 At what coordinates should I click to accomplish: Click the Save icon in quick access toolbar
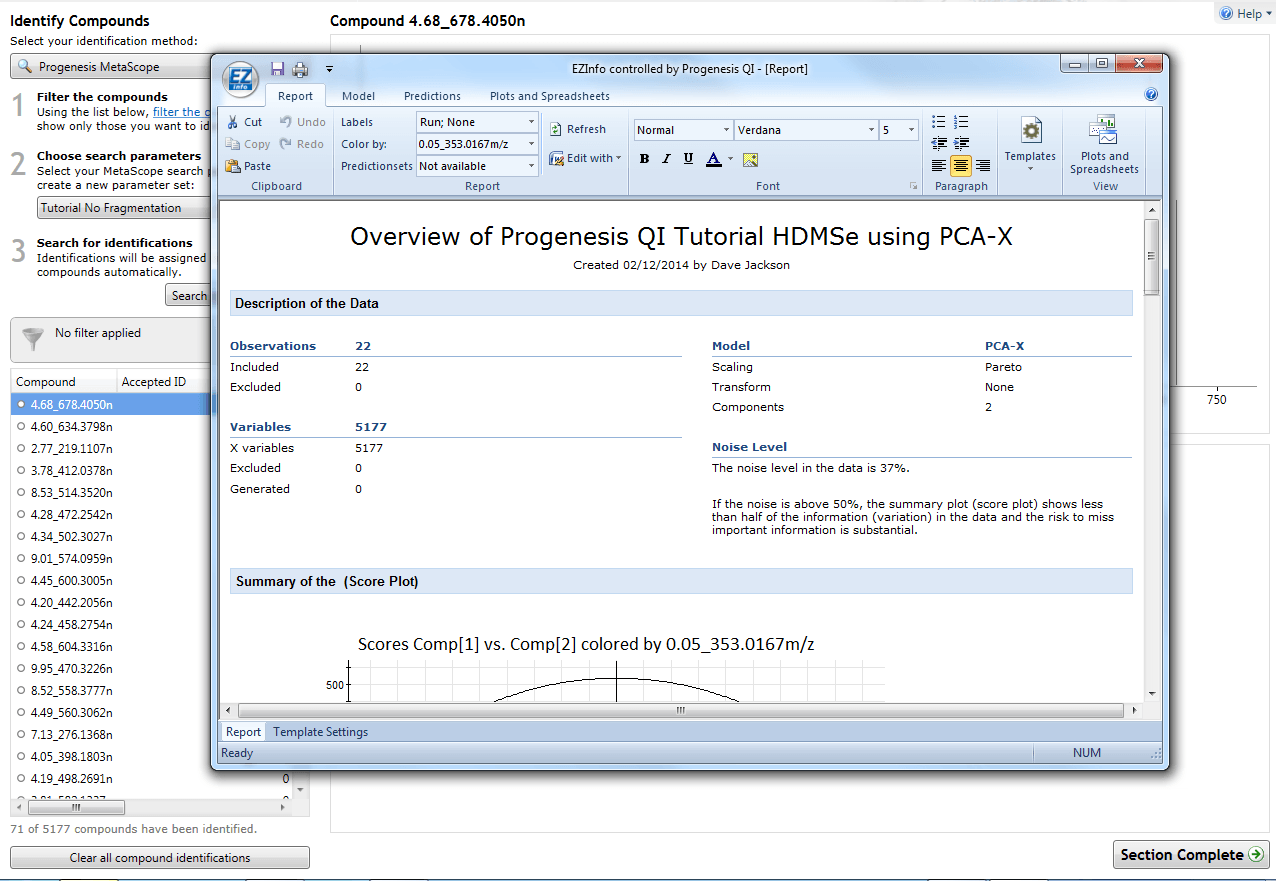pyautogui.click(x=278, y=69)
